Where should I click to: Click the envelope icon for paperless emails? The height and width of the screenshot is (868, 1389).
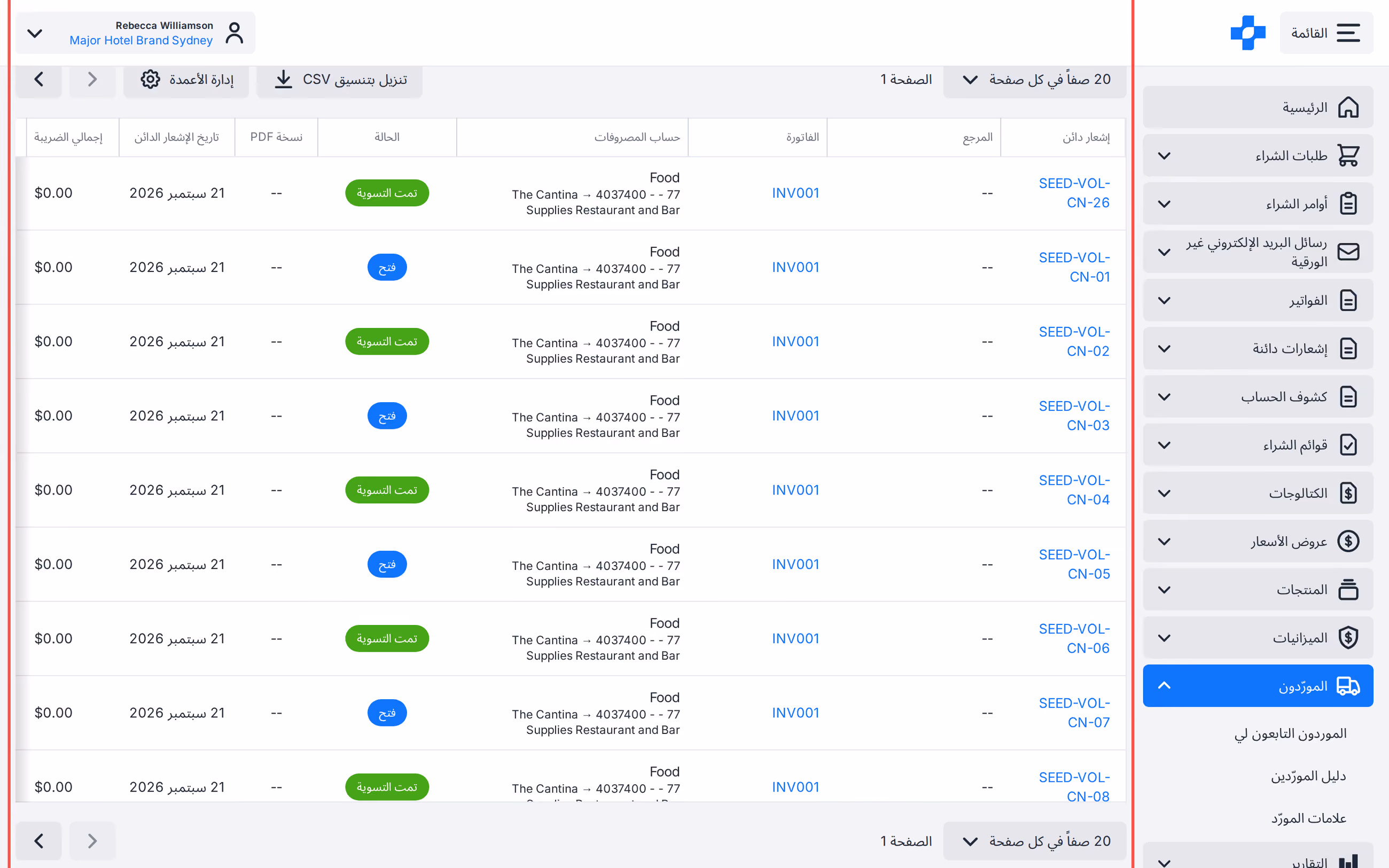tap(1348, 252)
